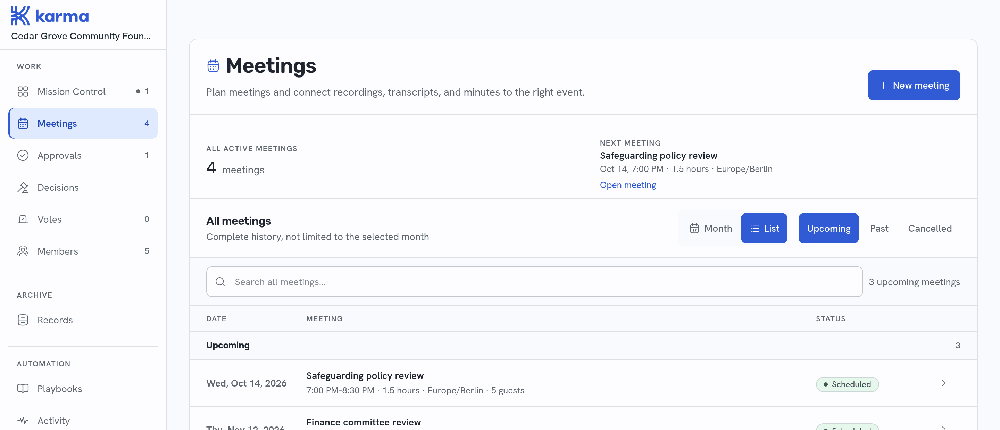Click the Votes ballot icon

coord(23,219)
